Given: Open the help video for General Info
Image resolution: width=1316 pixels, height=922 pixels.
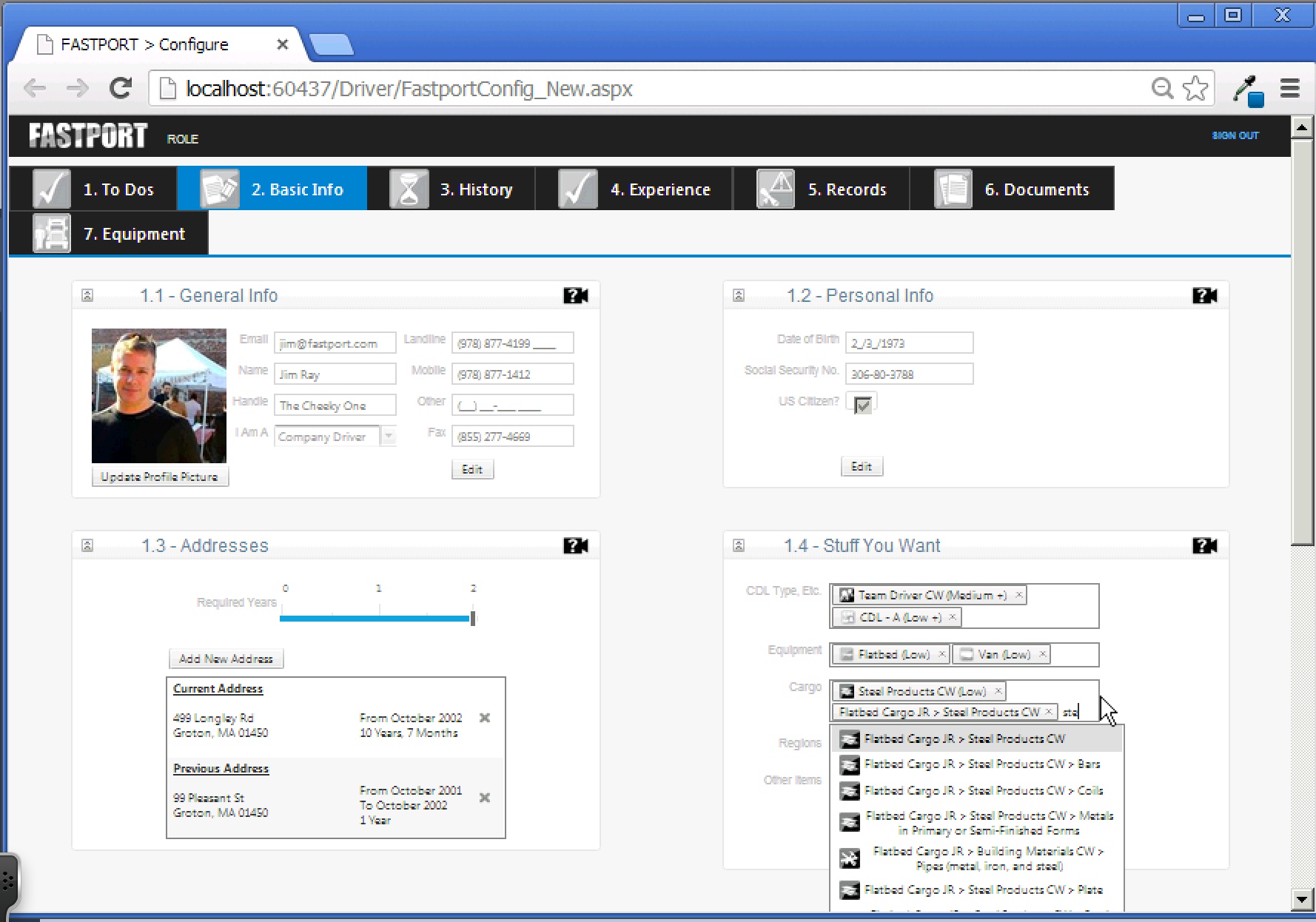Looking at the screenshot, I should point(575,295).
